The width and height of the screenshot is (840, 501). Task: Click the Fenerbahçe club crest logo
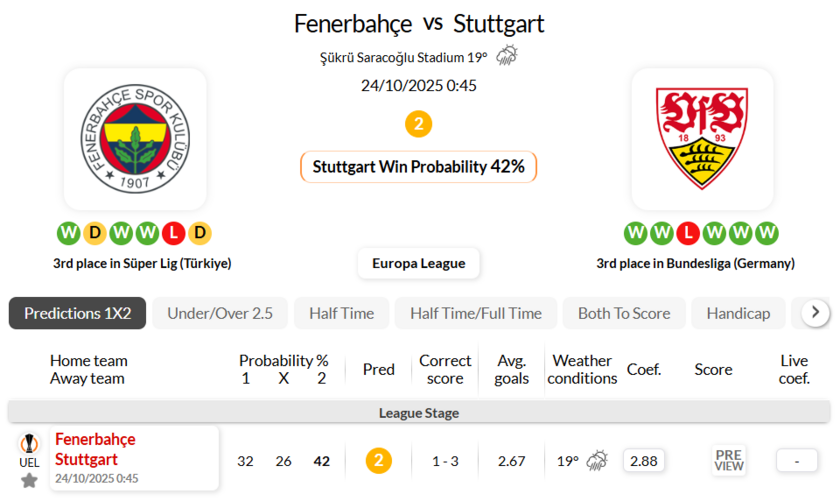135,139
